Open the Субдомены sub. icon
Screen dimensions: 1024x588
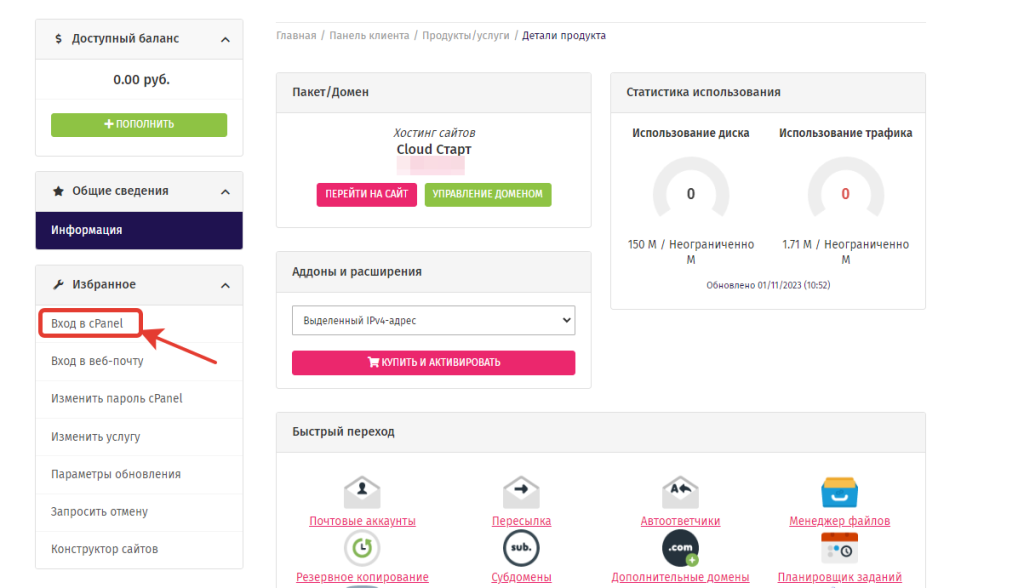[521, 548]
